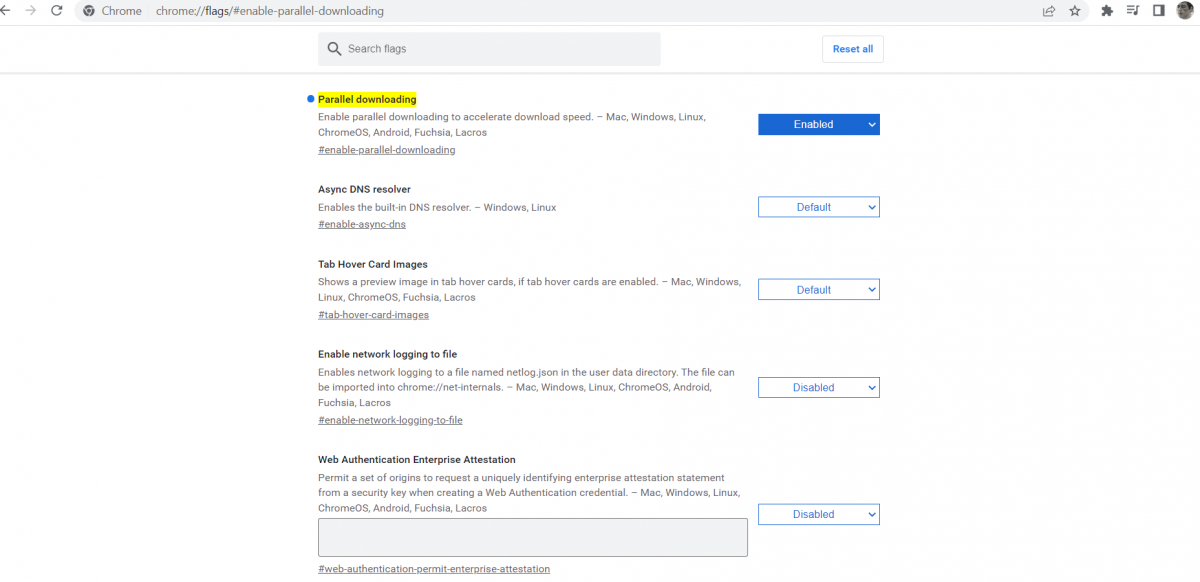Viewport: 1200px width, 582px height.
Task: Open the #enable-async-dns anchor link
Action: 361,225
